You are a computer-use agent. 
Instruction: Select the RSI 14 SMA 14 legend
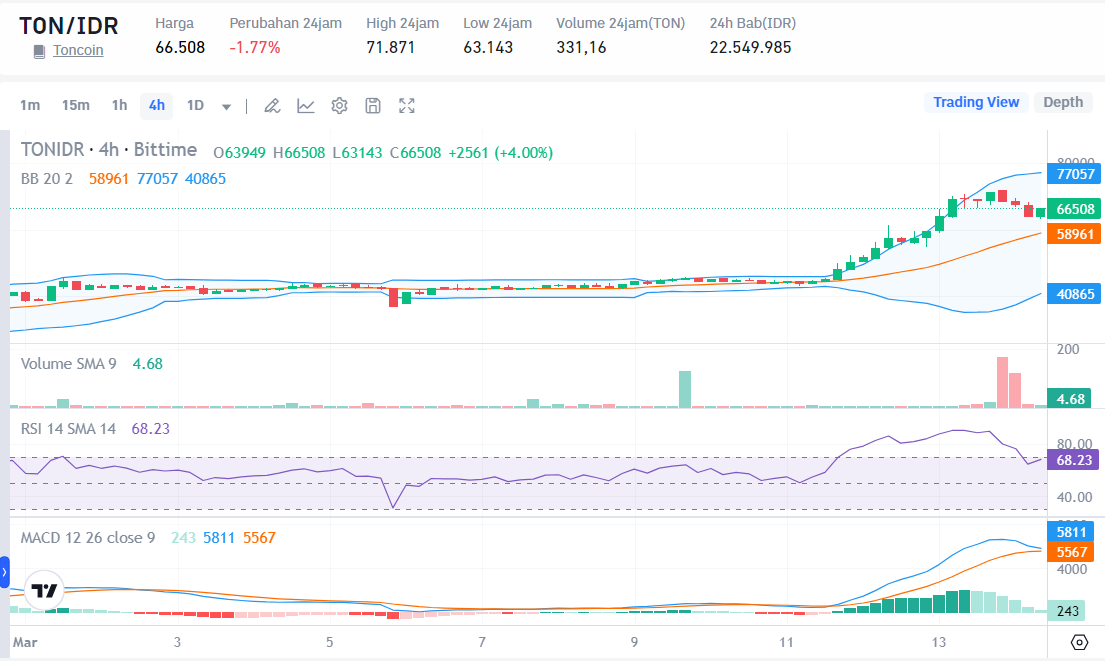[68, 429]
